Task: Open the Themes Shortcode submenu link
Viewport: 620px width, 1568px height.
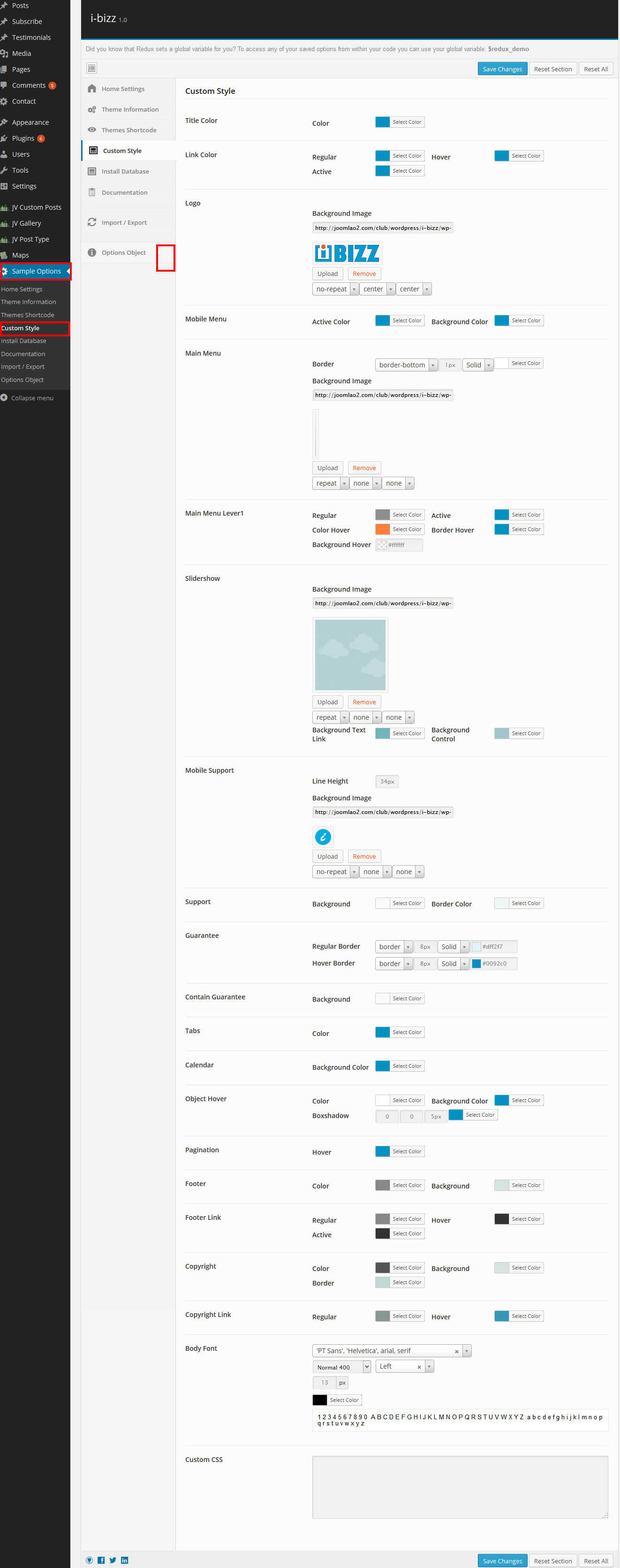Action: click(x=27, y=315)
